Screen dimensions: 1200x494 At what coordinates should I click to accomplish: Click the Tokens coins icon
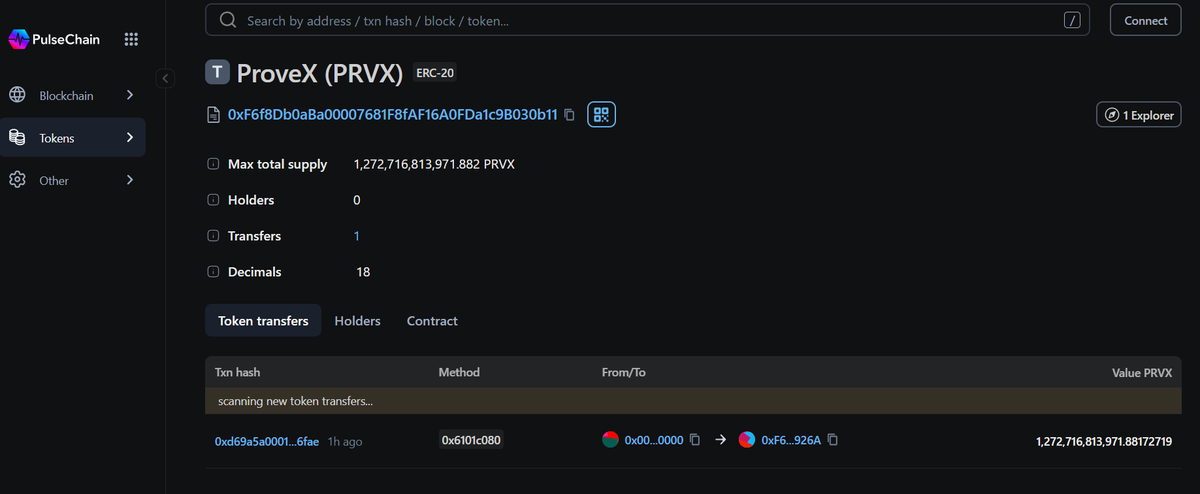pyautogui.click(x=17, y=138)
